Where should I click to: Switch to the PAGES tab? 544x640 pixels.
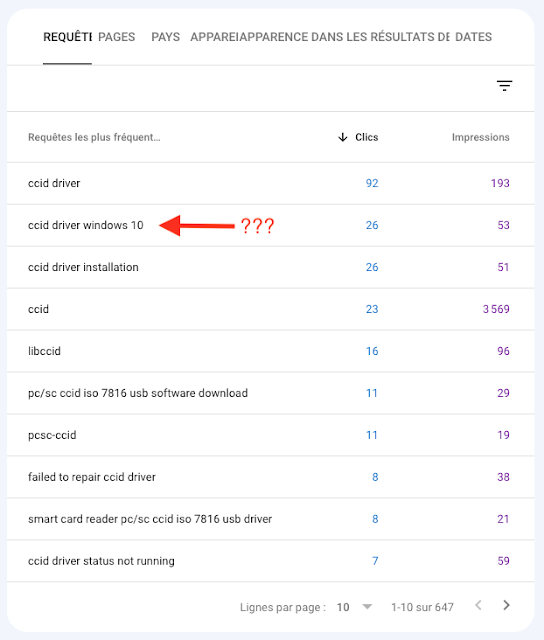coord(116,37)
